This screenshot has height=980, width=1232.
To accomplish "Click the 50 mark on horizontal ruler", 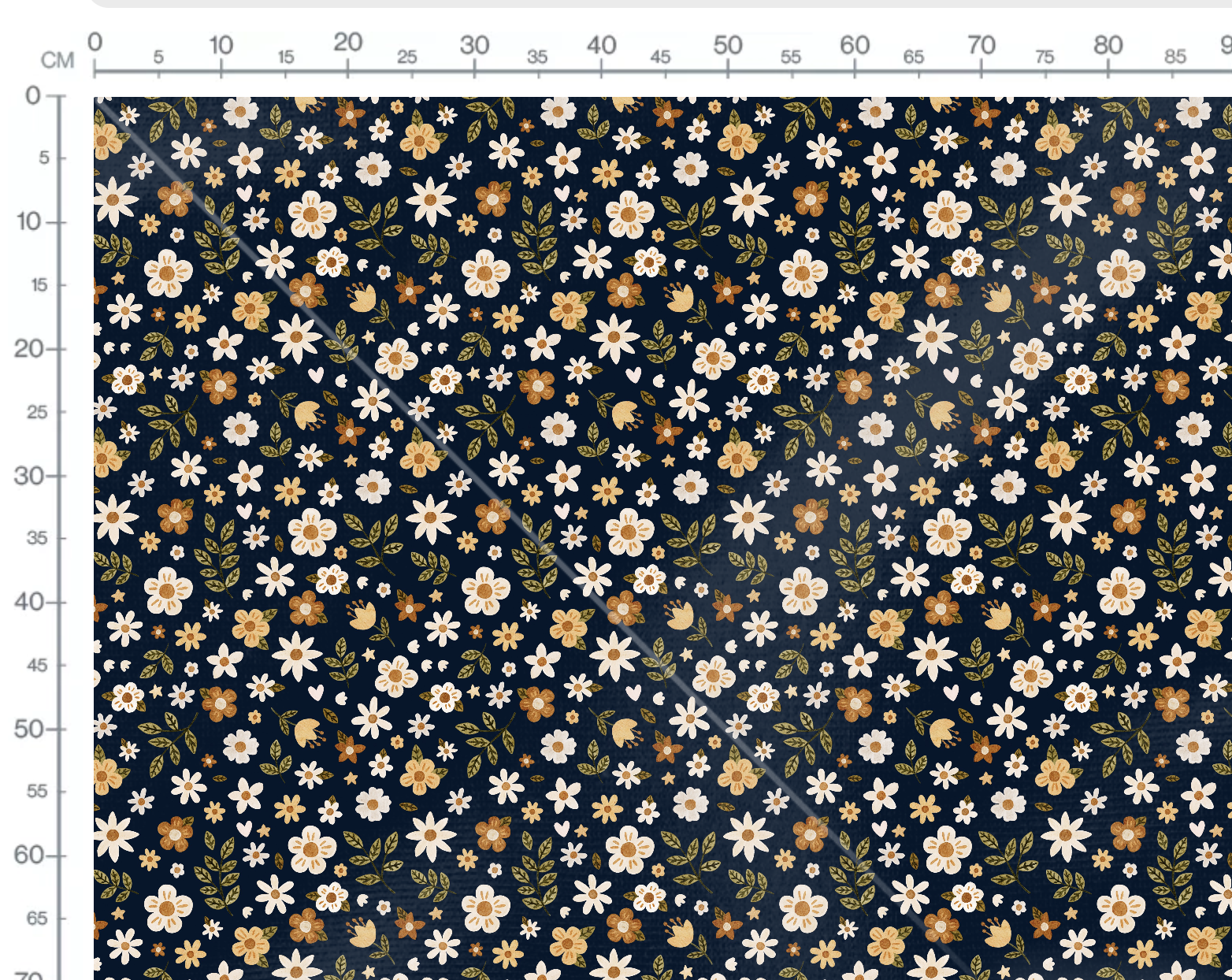I will pos(728,46).
